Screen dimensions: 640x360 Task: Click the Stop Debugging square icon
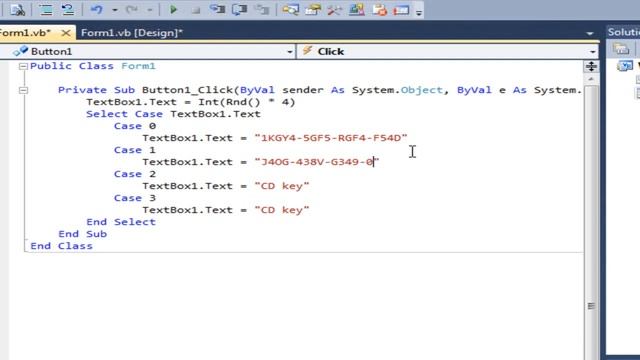point(196,10)
